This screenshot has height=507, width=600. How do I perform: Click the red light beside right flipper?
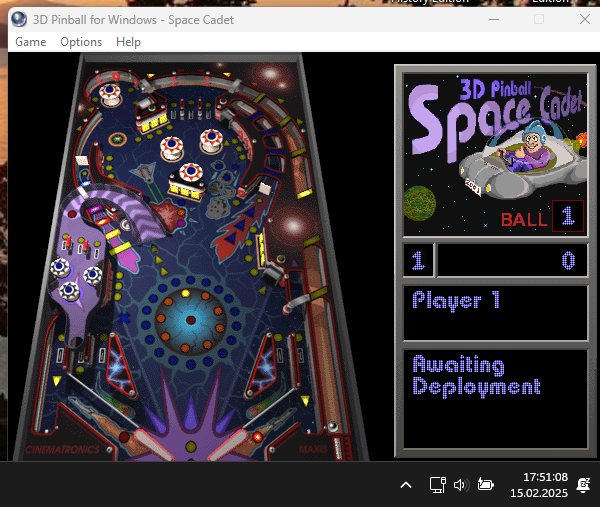(257, 437)
